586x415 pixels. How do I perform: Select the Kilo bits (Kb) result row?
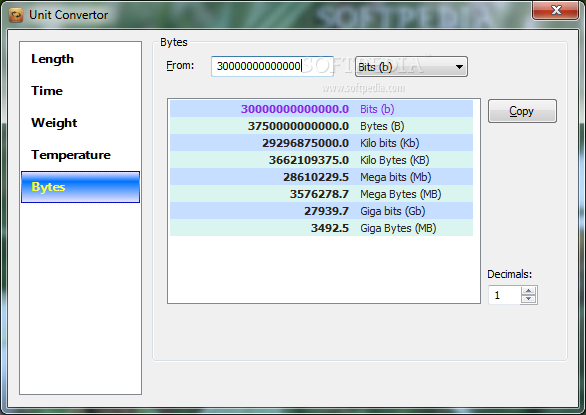point(321,143)
